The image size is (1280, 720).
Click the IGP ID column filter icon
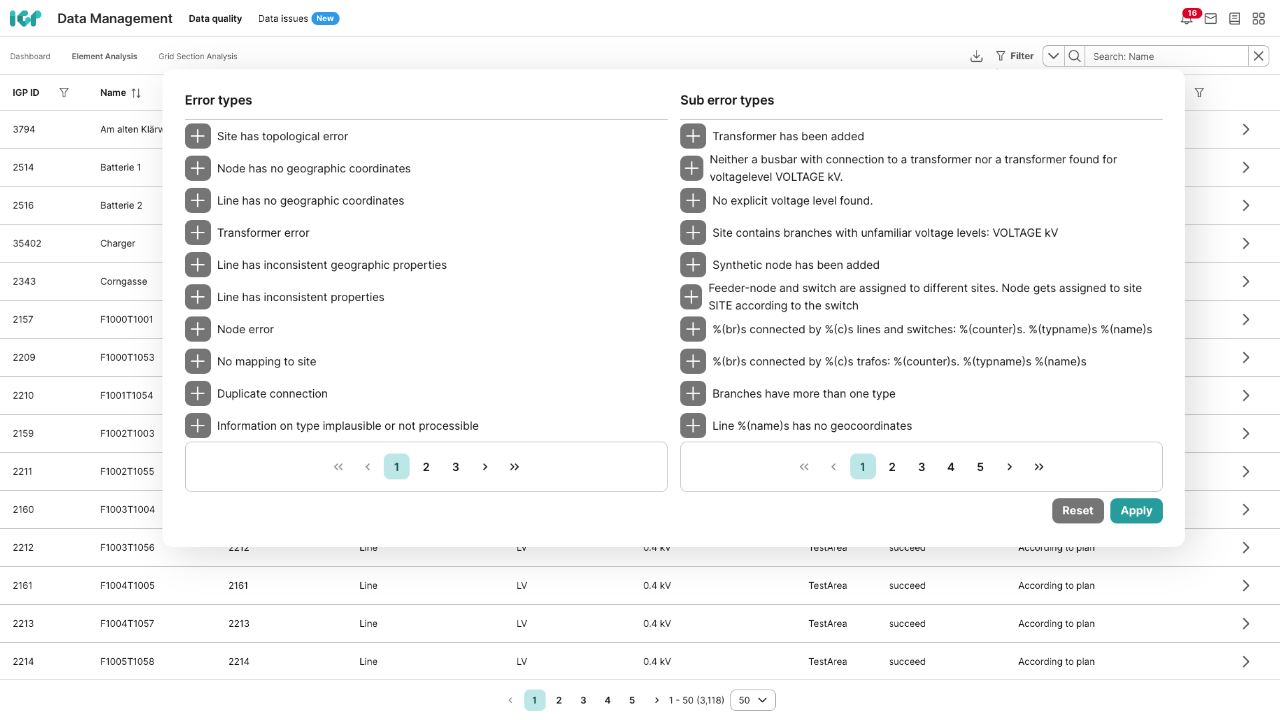[64, 93]
